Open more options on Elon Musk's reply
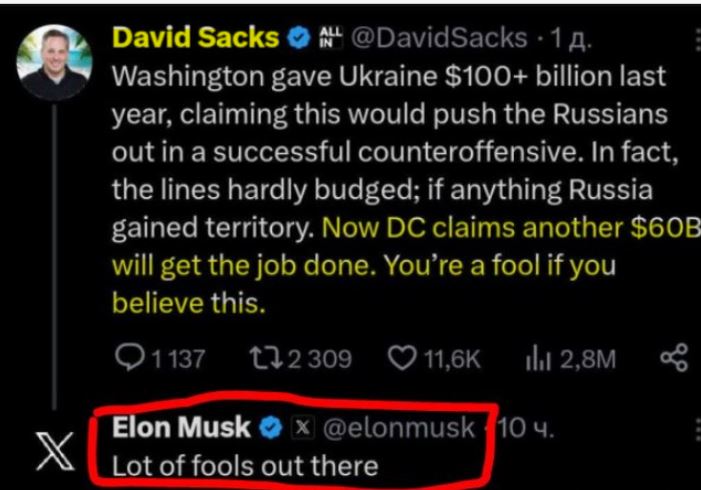Image resolution: width=701 pixels, height=490 pixels. 697,429
